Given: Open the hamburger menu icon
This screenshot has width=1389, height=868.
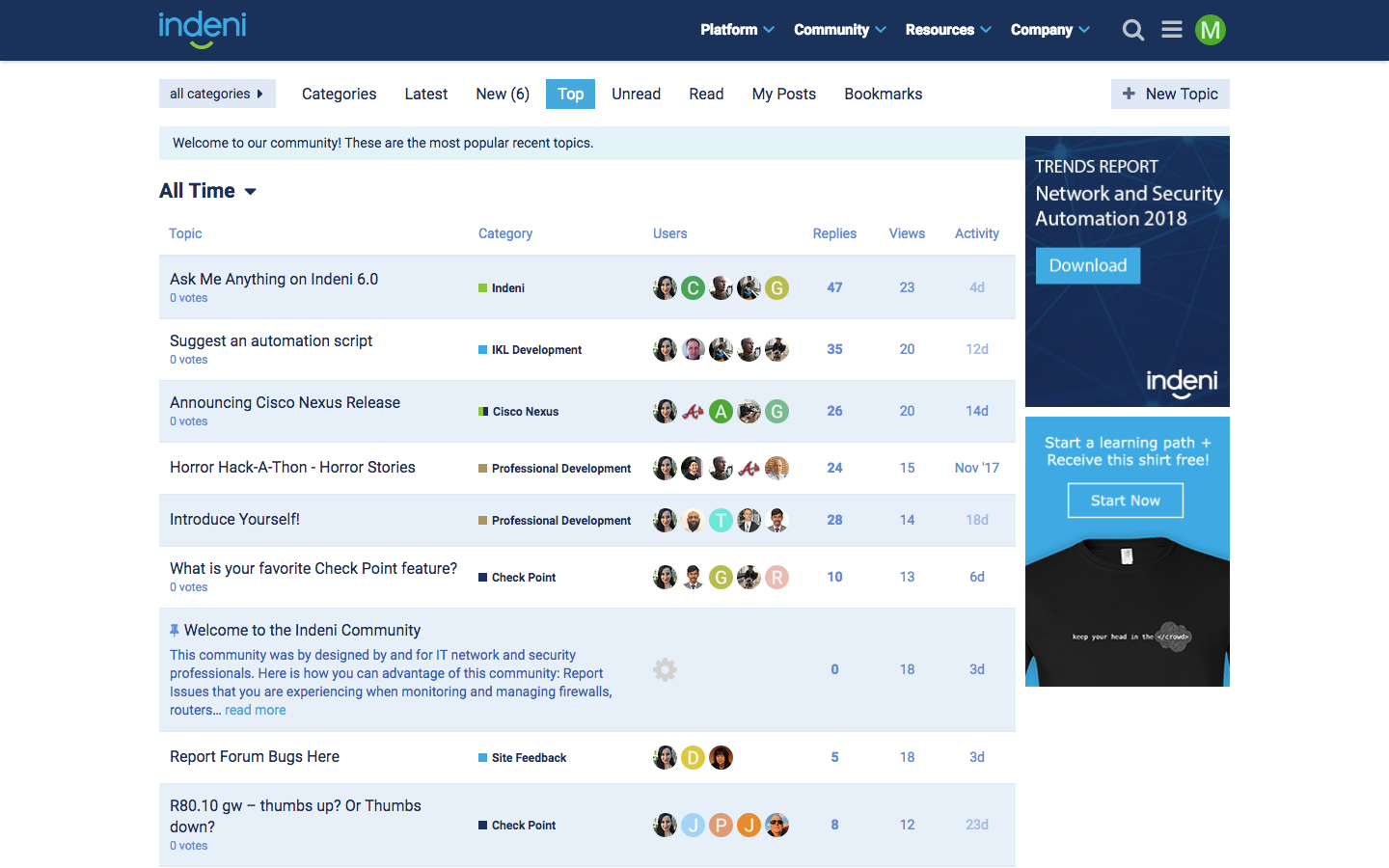Looking at the screenshot, I should coord(1172,30).
